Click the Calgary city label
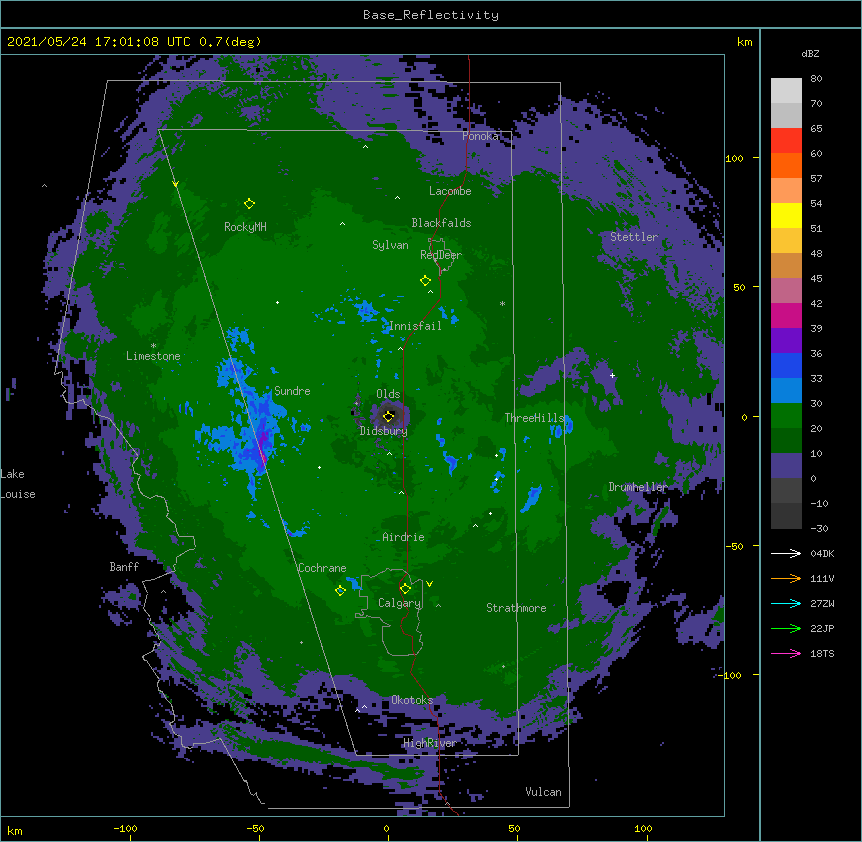This screenshot has width=862, height=842. (399, 603)
